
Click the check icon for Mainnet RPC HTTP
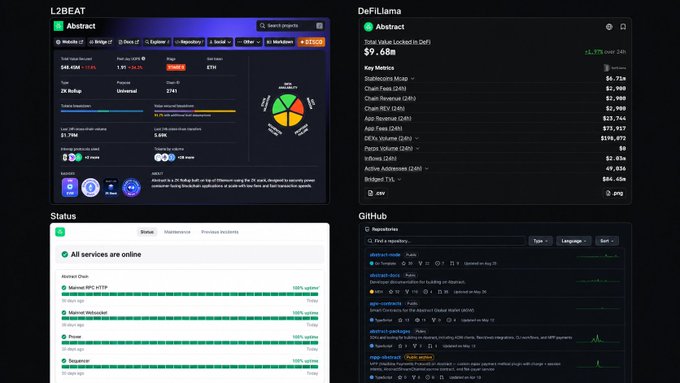64,288
